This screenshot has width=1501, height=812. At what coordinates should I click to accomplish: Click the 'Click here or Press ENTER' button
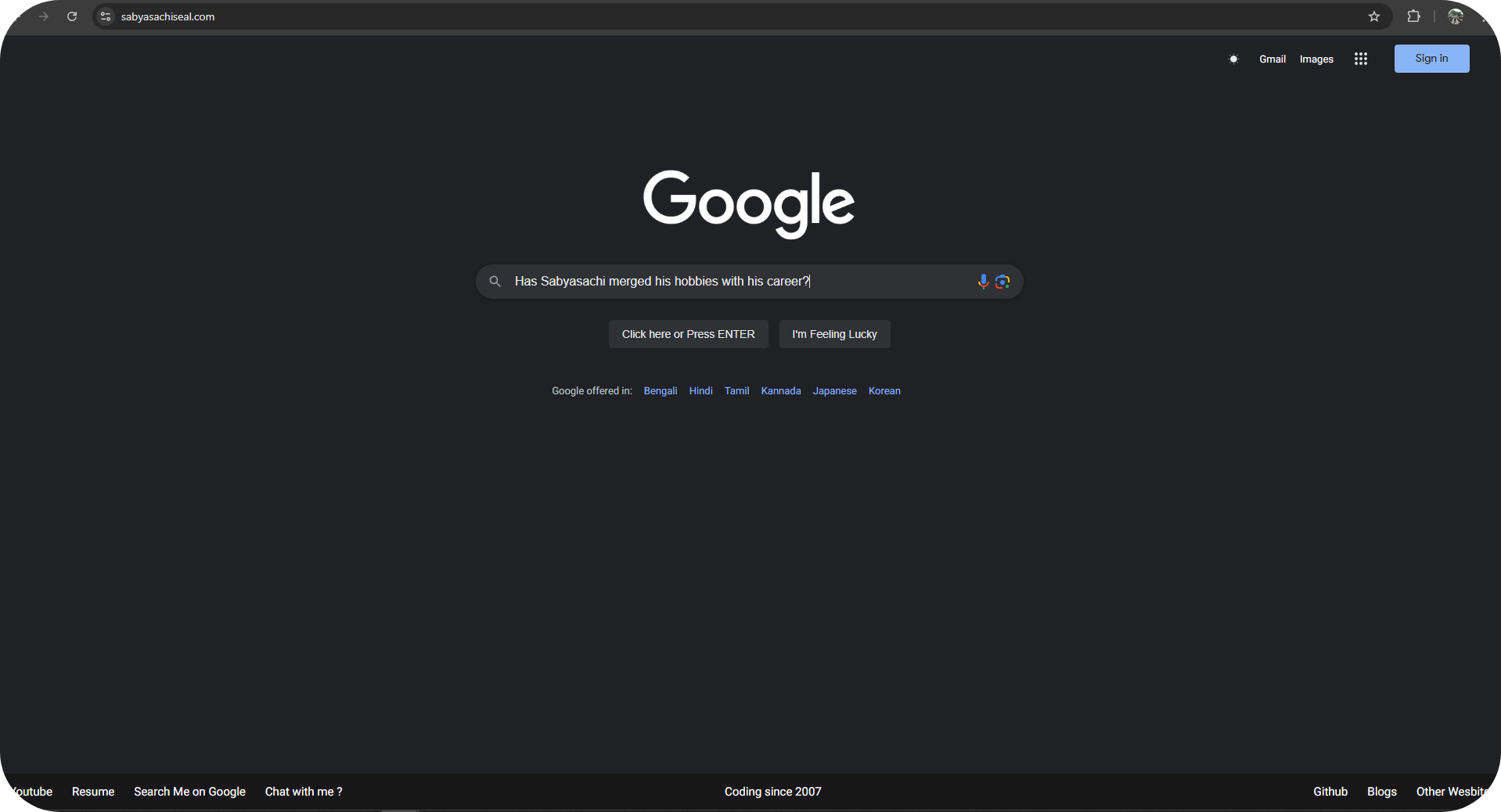tap(689, 334)
